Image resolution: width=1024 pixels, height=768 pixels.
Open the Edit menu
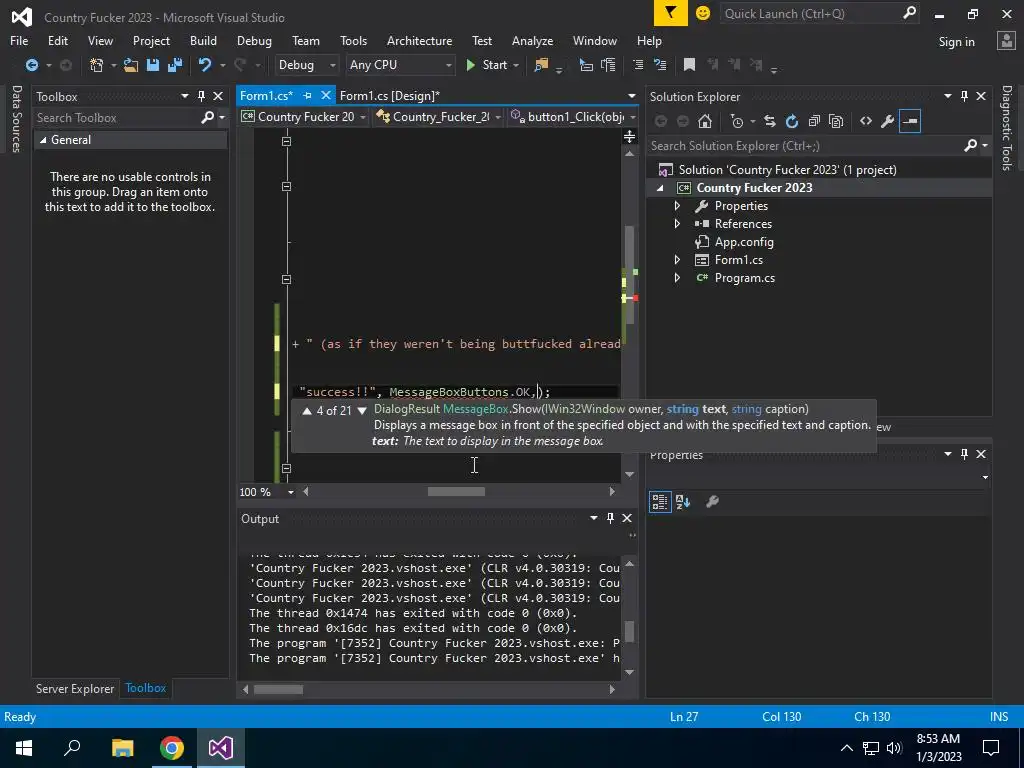[57, 40]
